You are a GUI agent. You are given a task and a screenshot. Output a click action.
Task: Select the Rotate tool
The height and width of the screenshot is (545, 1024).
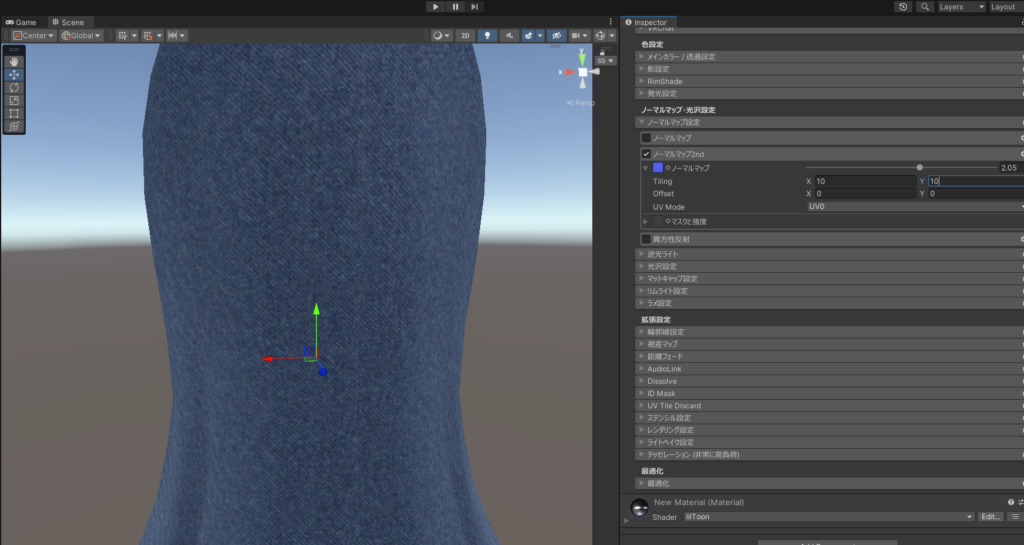pyautogui.click(x=14, y=87)
